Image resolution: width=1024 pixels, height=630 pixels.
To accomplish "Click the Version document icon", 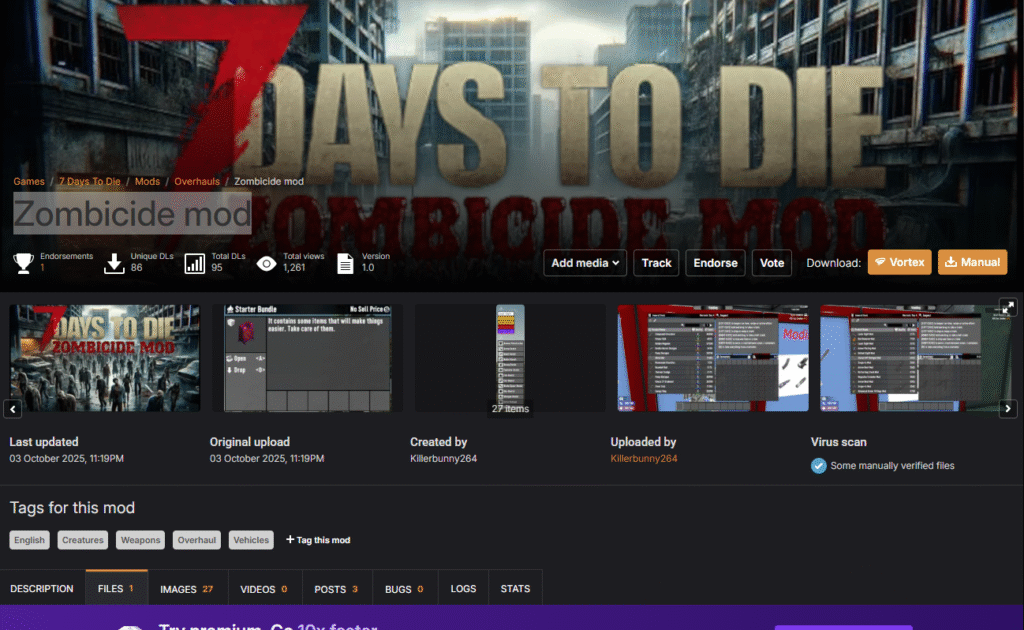I will point(345,263).
